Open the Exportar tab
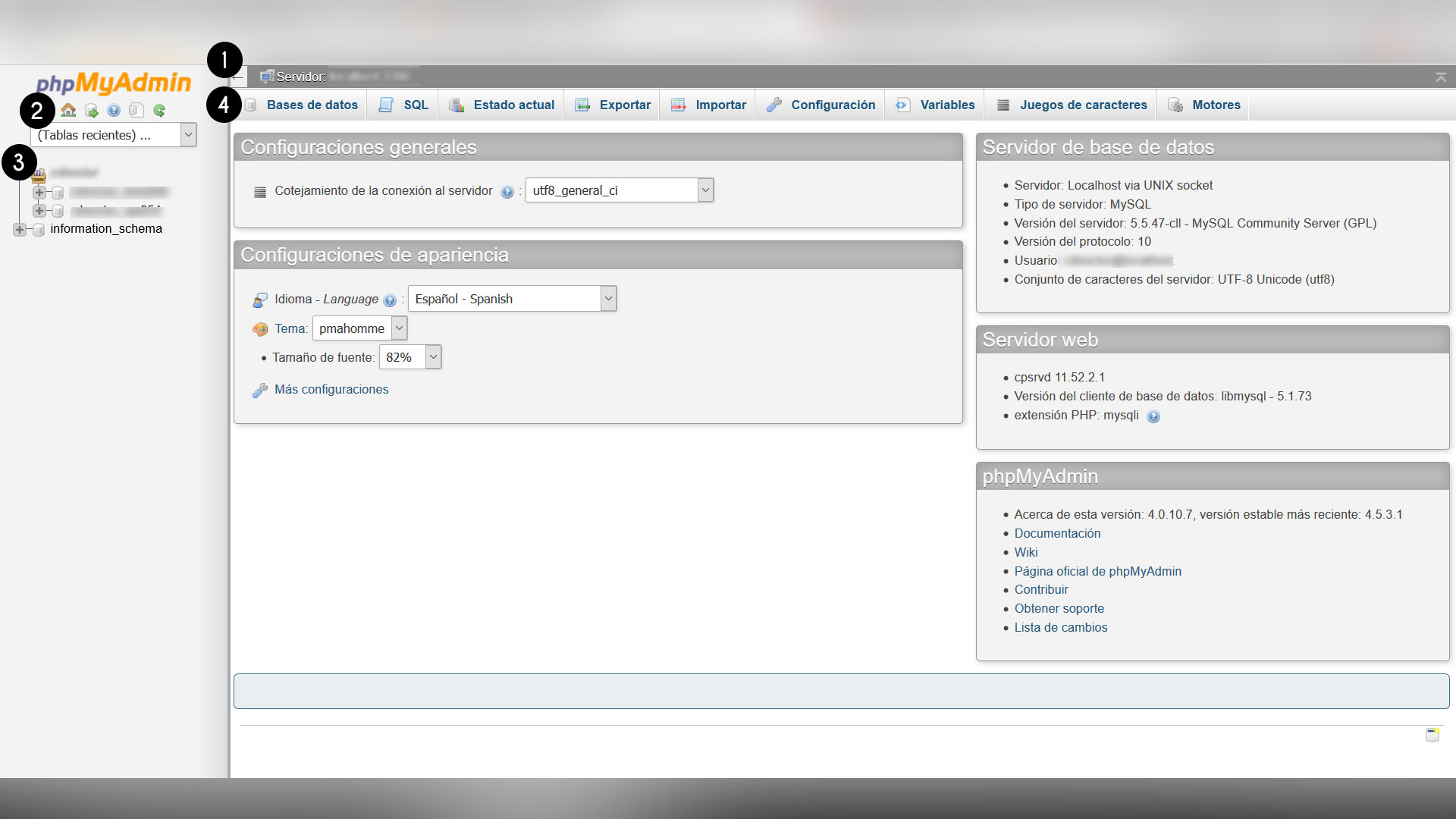 pyautogui.click(x=624, y=105)
